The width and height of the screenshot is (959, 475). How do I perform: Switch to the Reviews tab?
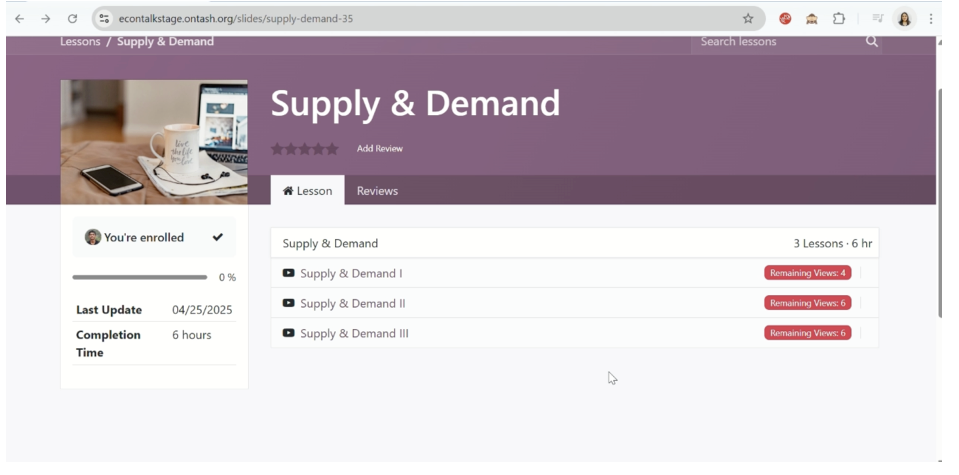click(x=377, y=191)
